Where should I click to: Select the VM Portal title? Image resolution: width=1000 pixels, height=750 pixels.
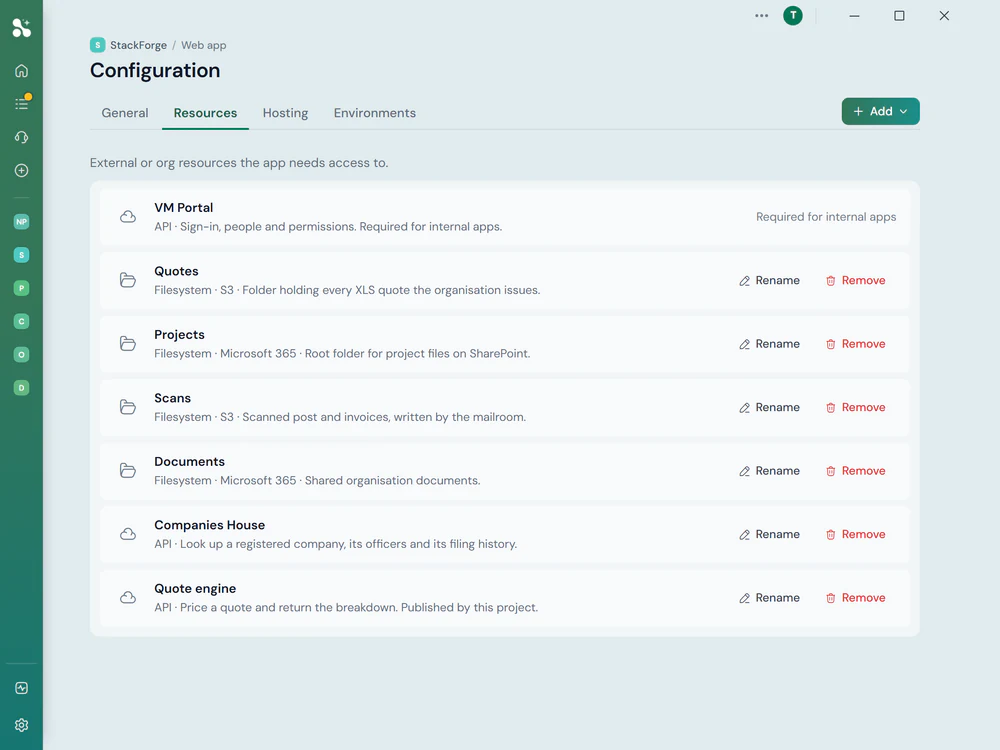(x=184, y=207)
